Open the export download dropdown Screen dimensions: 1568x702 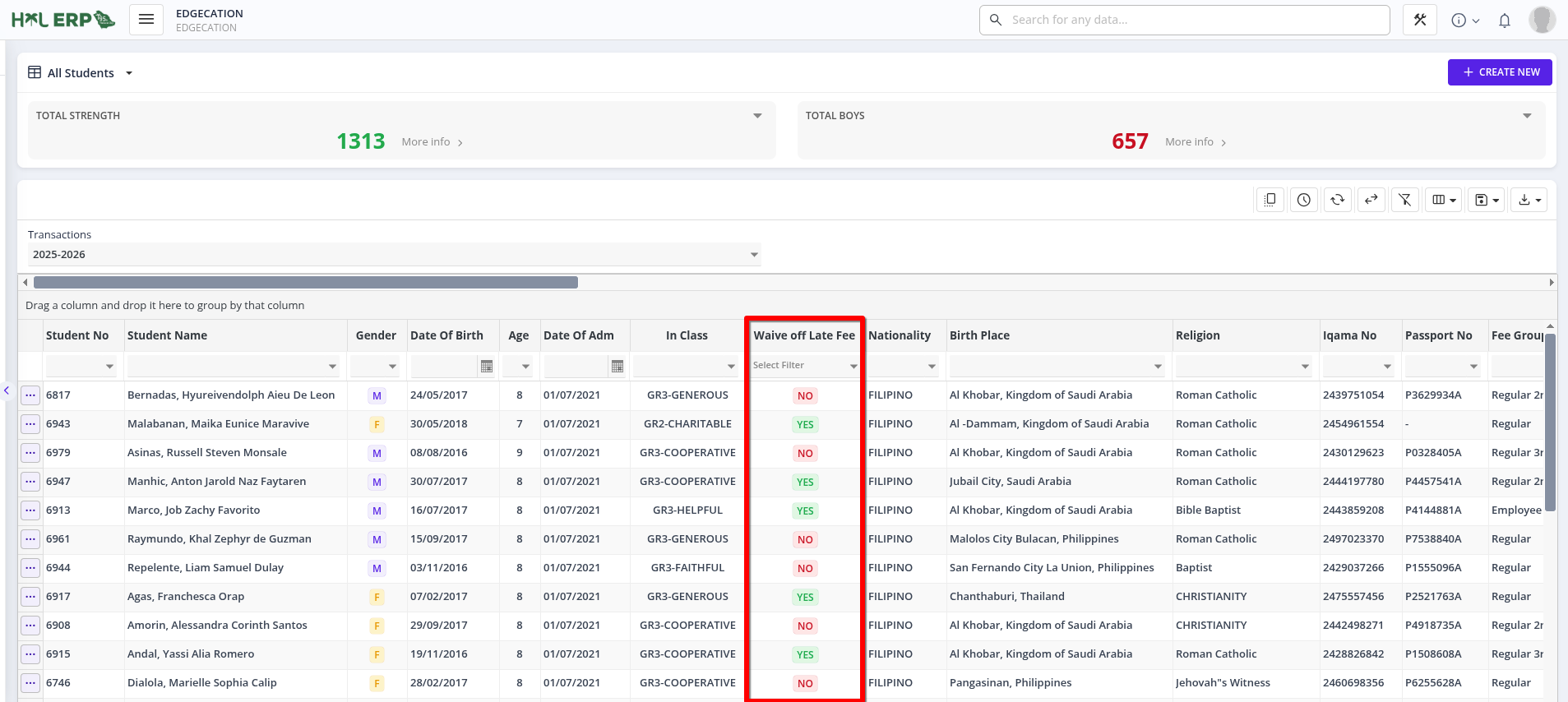1529,200
